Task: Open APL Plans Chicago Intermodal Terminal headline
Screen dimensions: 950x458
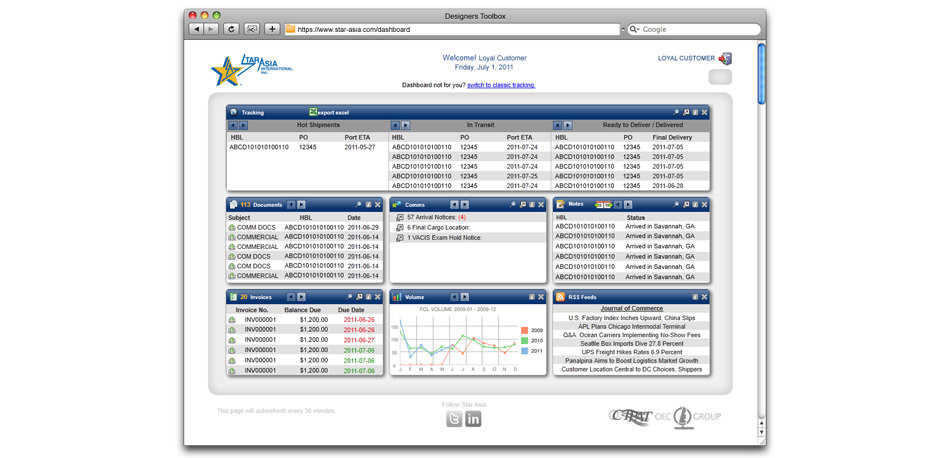Action: pyautogui.click(x=631, y=326)
